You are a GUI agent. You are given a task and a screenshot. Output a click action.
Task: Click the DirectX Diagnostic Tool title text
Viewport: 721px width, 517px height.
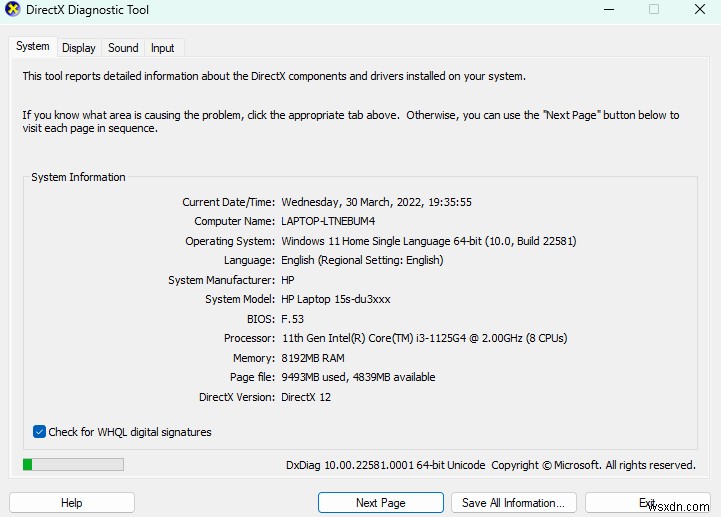(x=87, y=10)
